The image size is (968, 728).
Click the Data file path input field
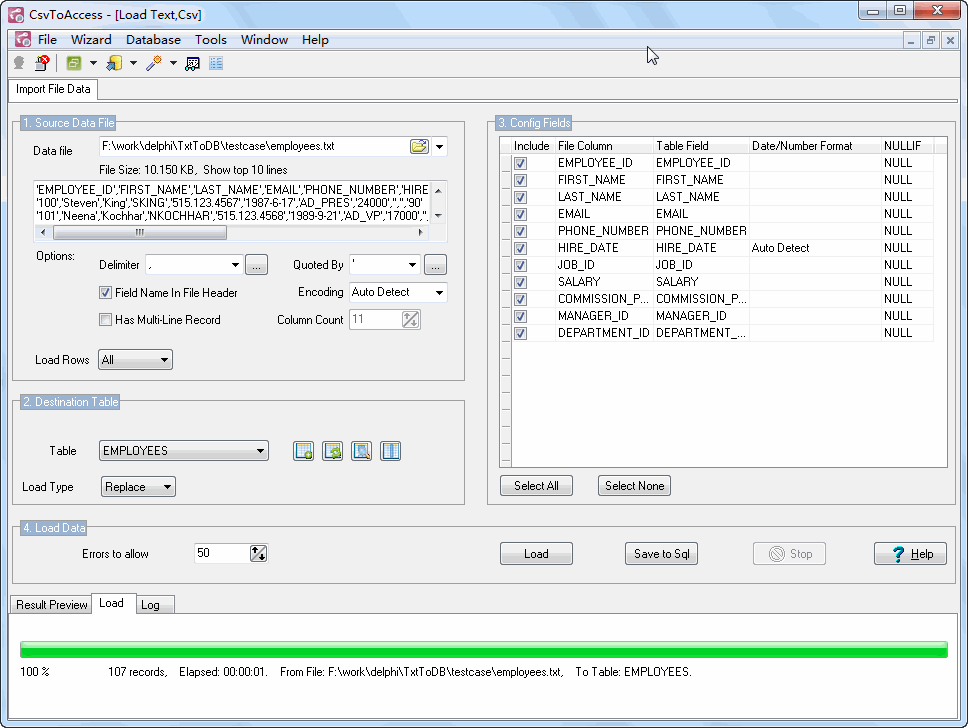(253, 146)
